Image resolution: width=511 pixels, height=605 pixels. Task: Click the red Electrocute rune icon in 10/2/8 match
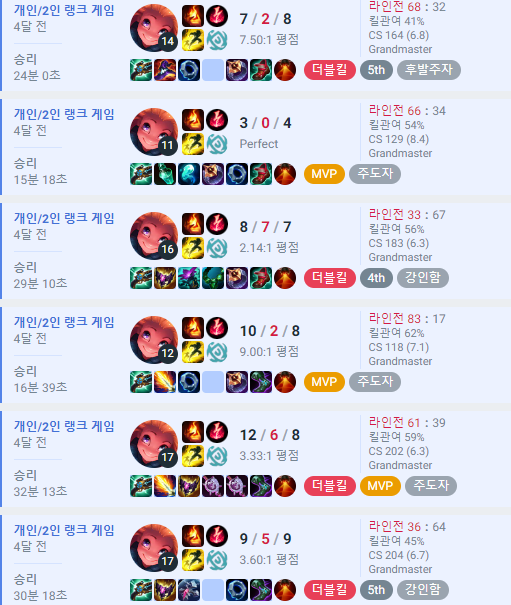point(217,328)
